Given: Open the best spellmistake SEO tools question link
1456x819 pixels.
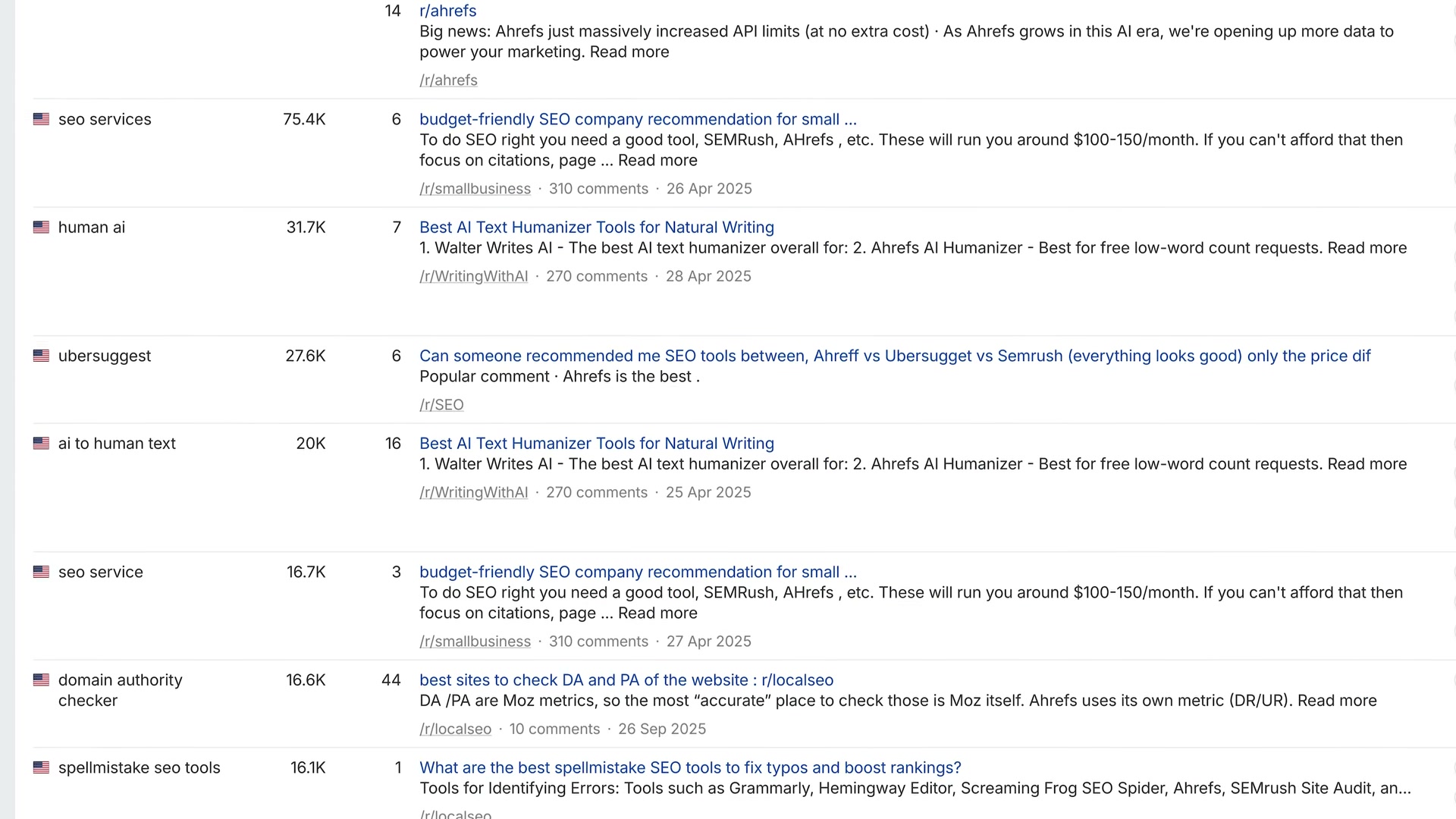Looking at the screenshot, I should click(690, 768).
